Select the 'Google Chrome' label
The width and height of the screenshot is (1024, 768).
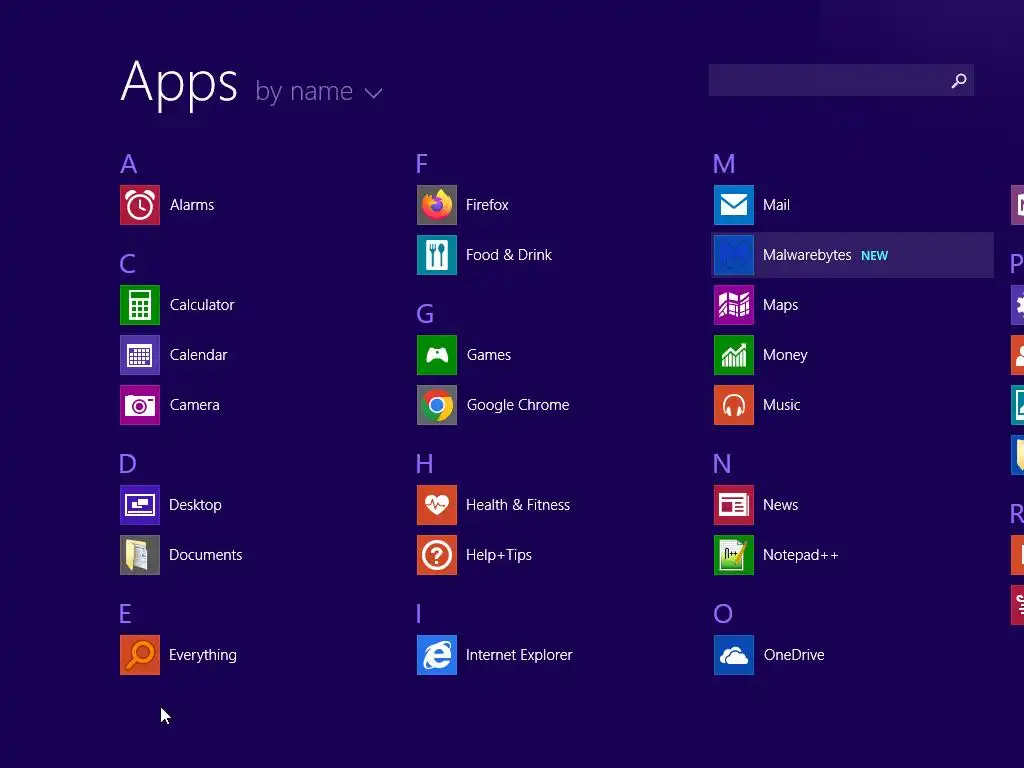tap(518, 405)
